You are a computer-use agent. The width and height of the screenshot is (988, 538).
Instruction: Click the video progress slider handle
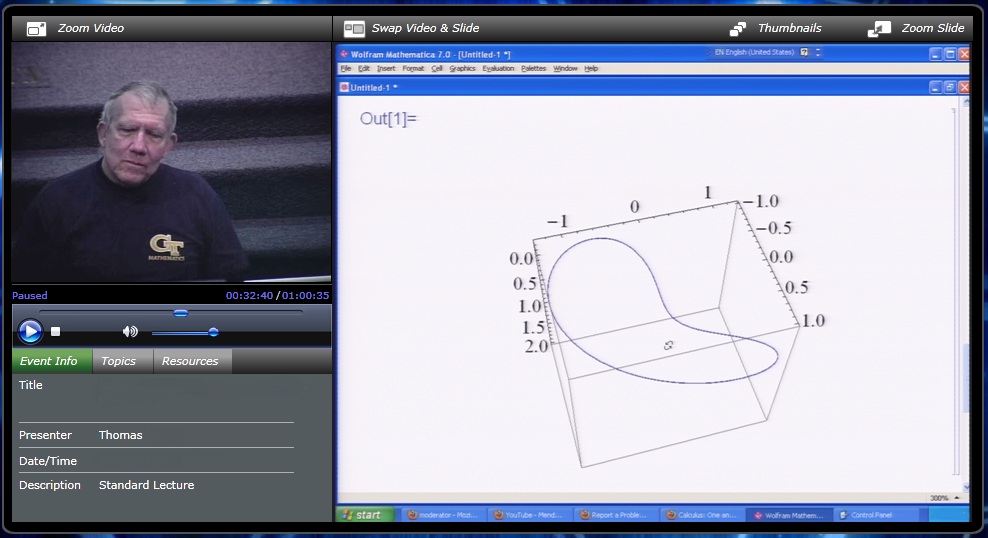point(181,313)
